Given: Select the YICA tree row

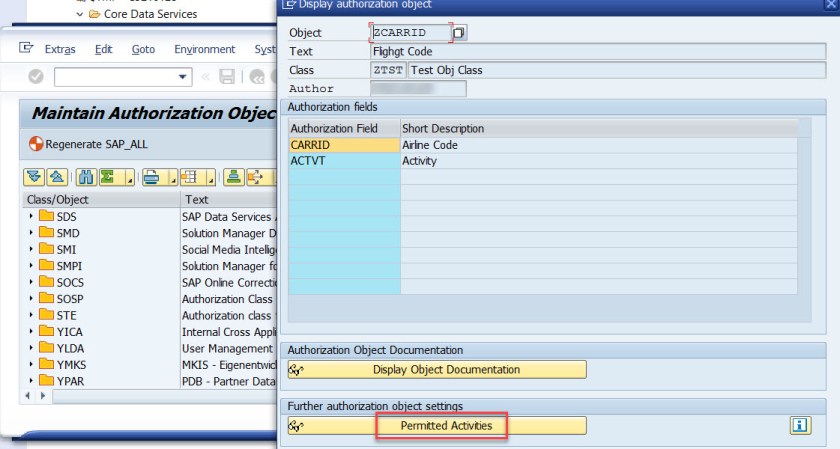Looking at the screenshot, I should coord(149,332).
